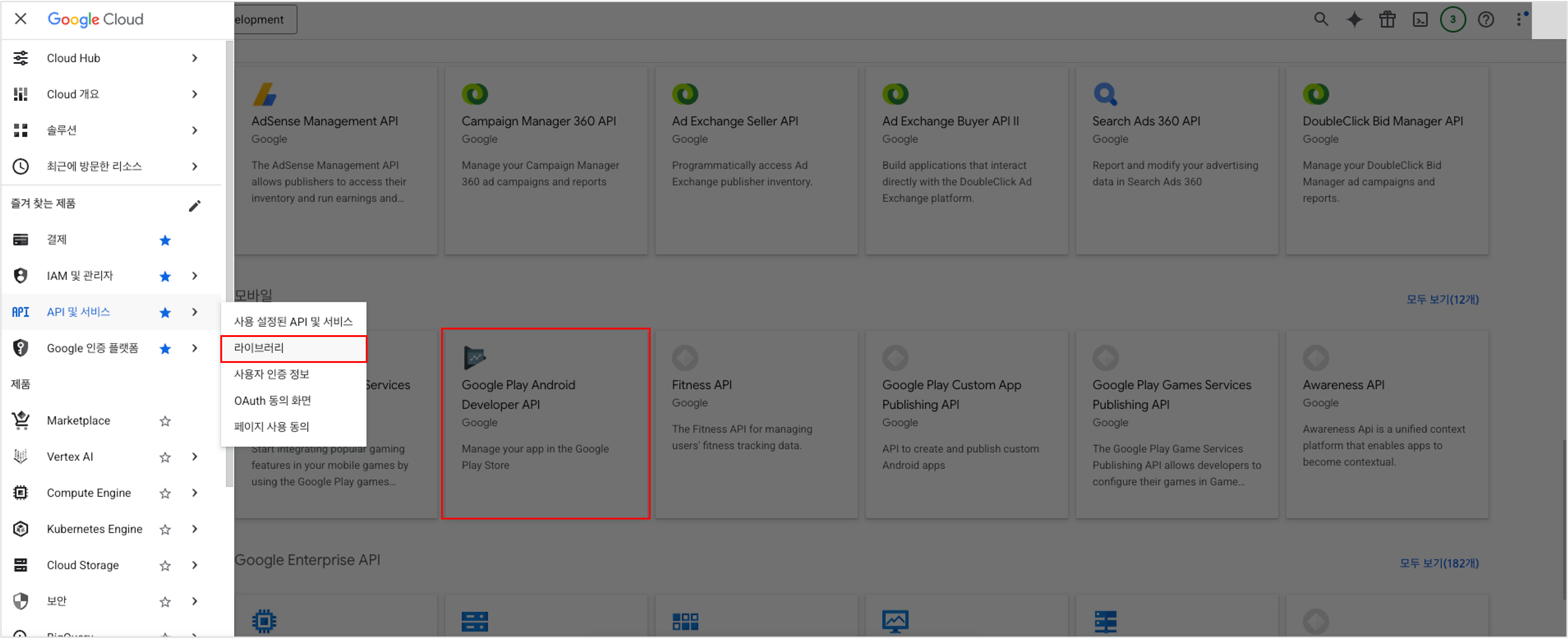This screenshot has height=639, width=1568.
Task: Activate Cloud Shell terminal icon
Action: [x=1420, y=20]
